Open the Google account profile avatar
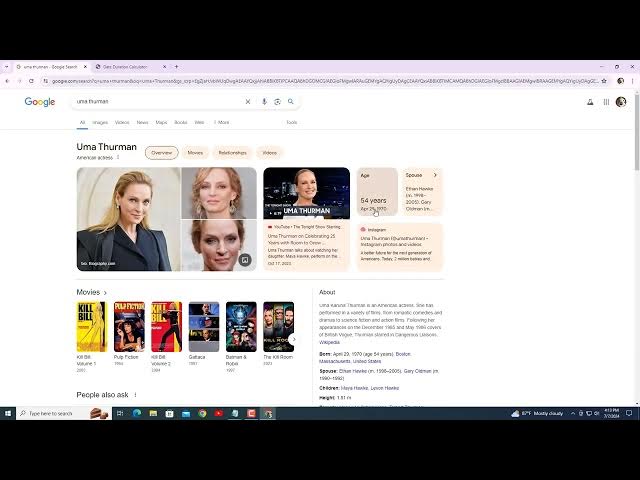 [x=621, y=102]
